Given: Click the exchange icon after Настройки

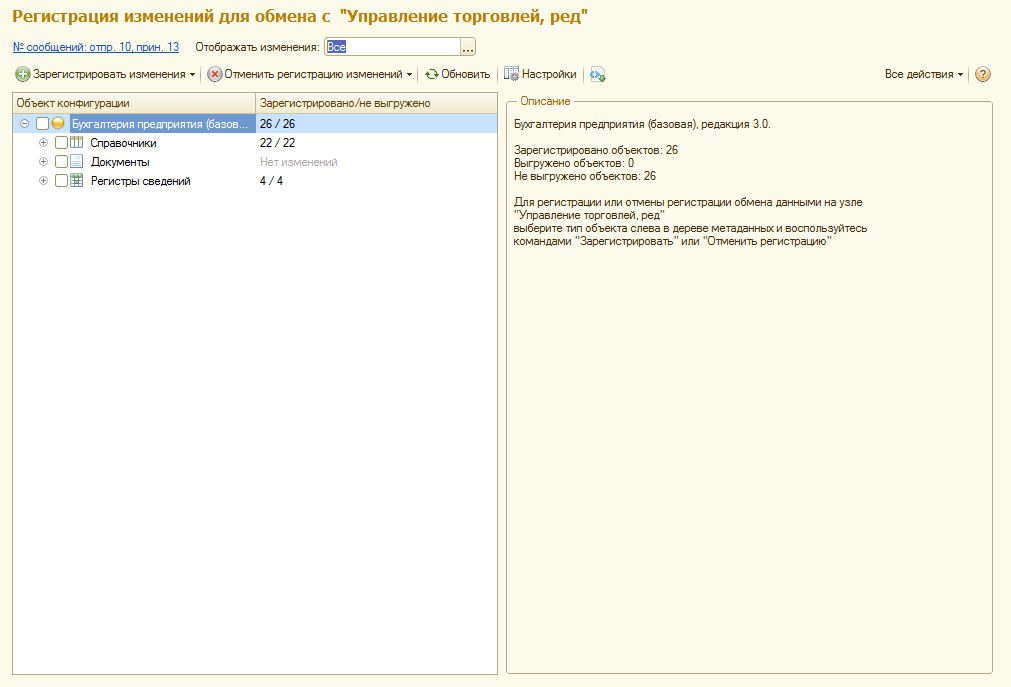Looking at the screenshot, I should click(x=598, y=74).
